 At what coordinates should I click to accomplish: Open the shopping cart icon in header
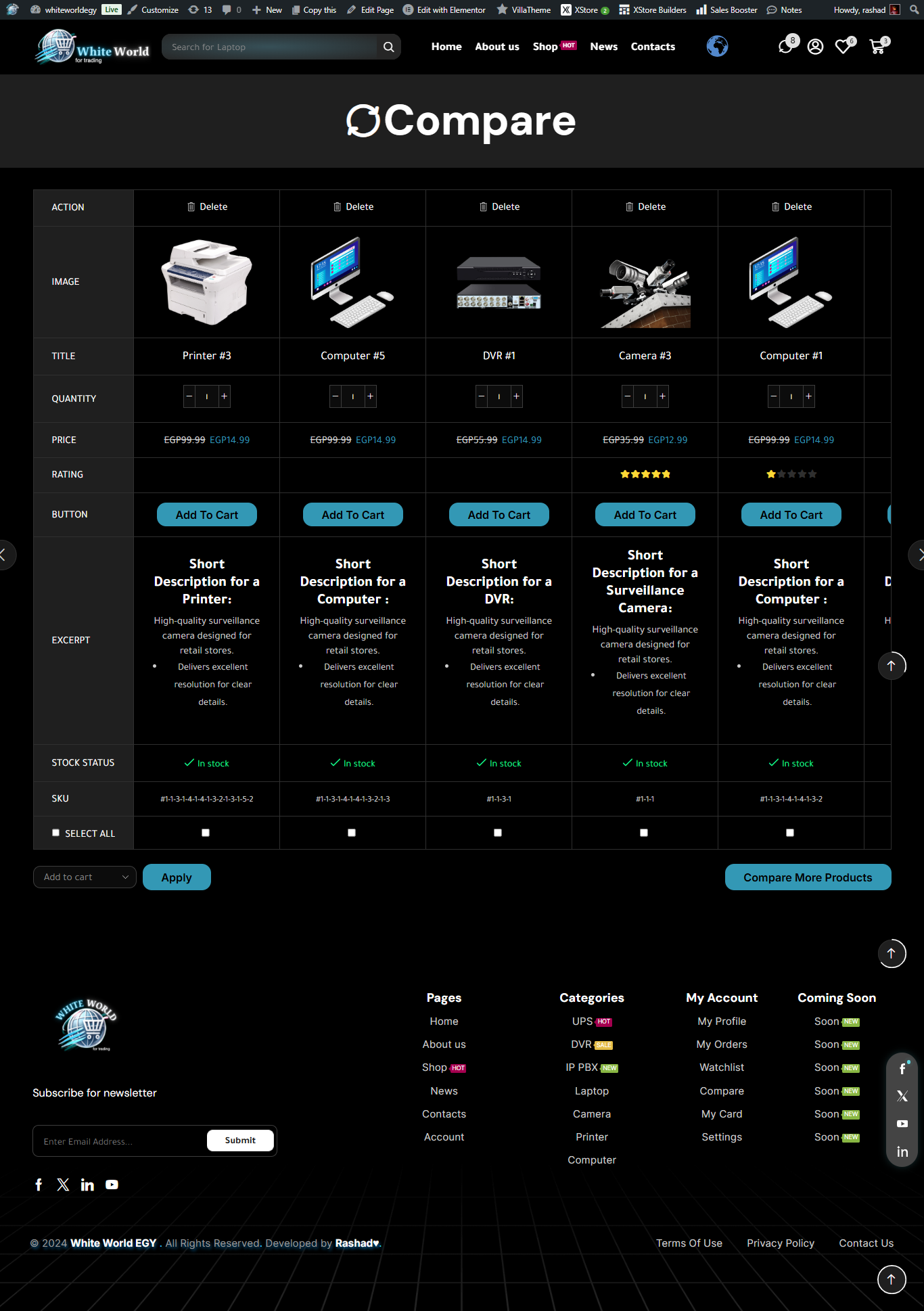point(877,47)
